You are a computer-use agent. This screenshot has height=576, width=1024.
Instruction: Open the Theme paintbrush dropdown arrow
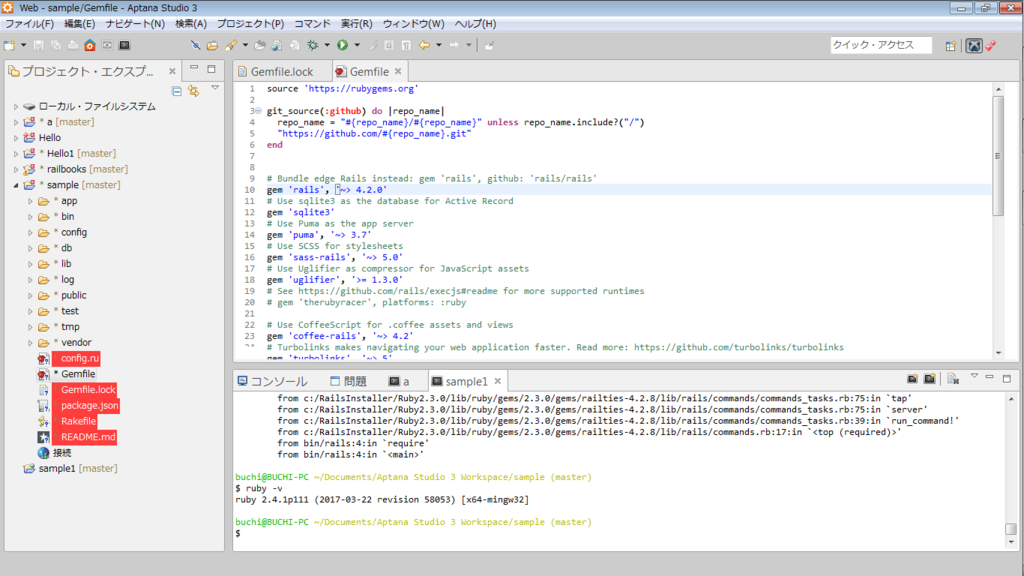click(245, 45)
